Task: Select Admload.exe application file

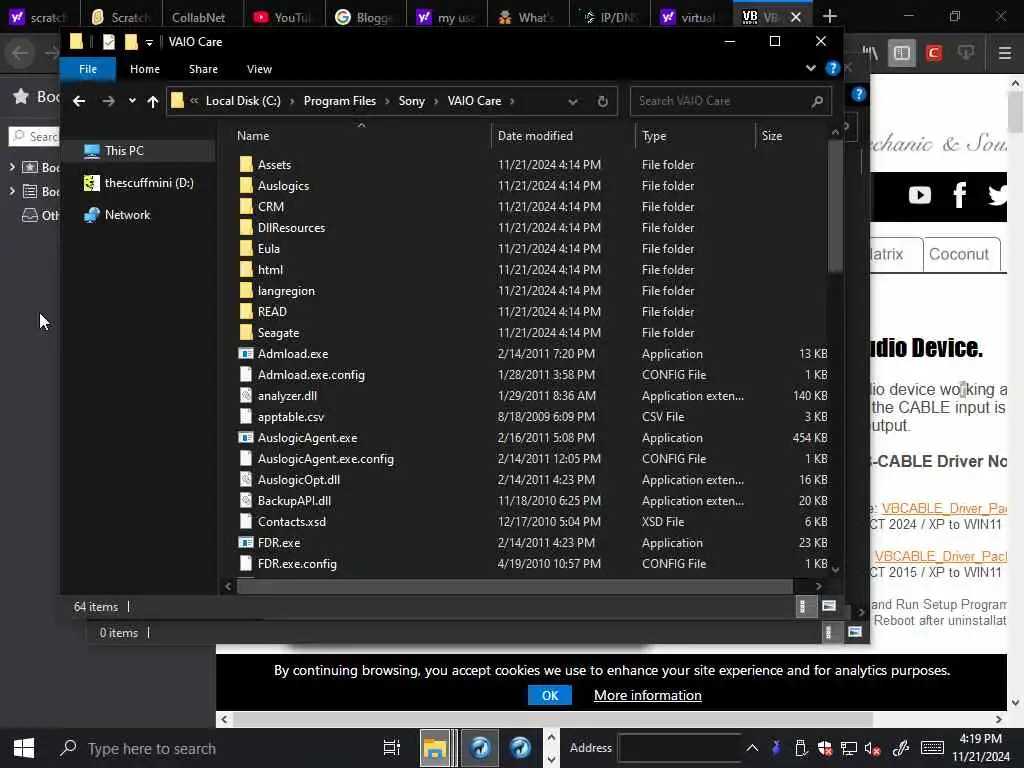Action: pyautogui.click(x=293, y=354)
